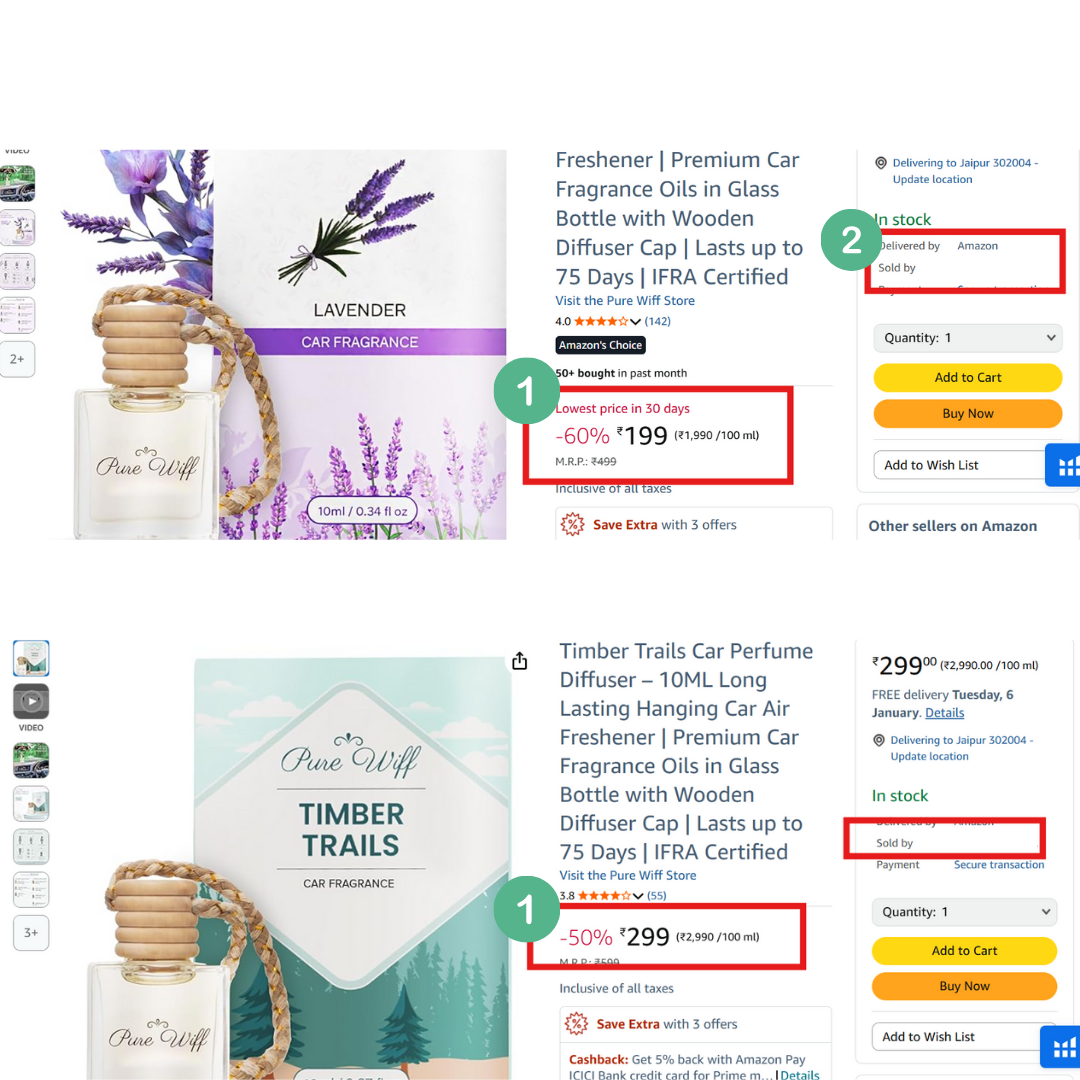This screenshot has width=1080, height=1080.
Task: Open the Secure transaction link
Action: click(999, 864)
